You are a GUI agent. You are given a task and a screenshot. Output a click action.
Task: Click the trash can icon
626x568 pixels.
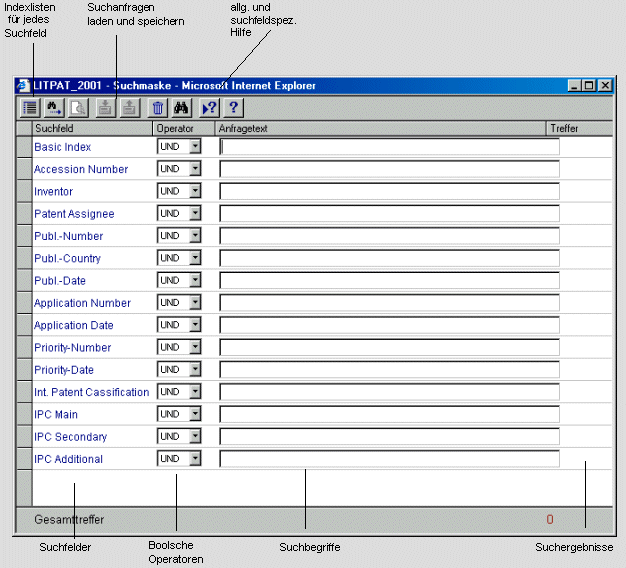click(158, 108)
